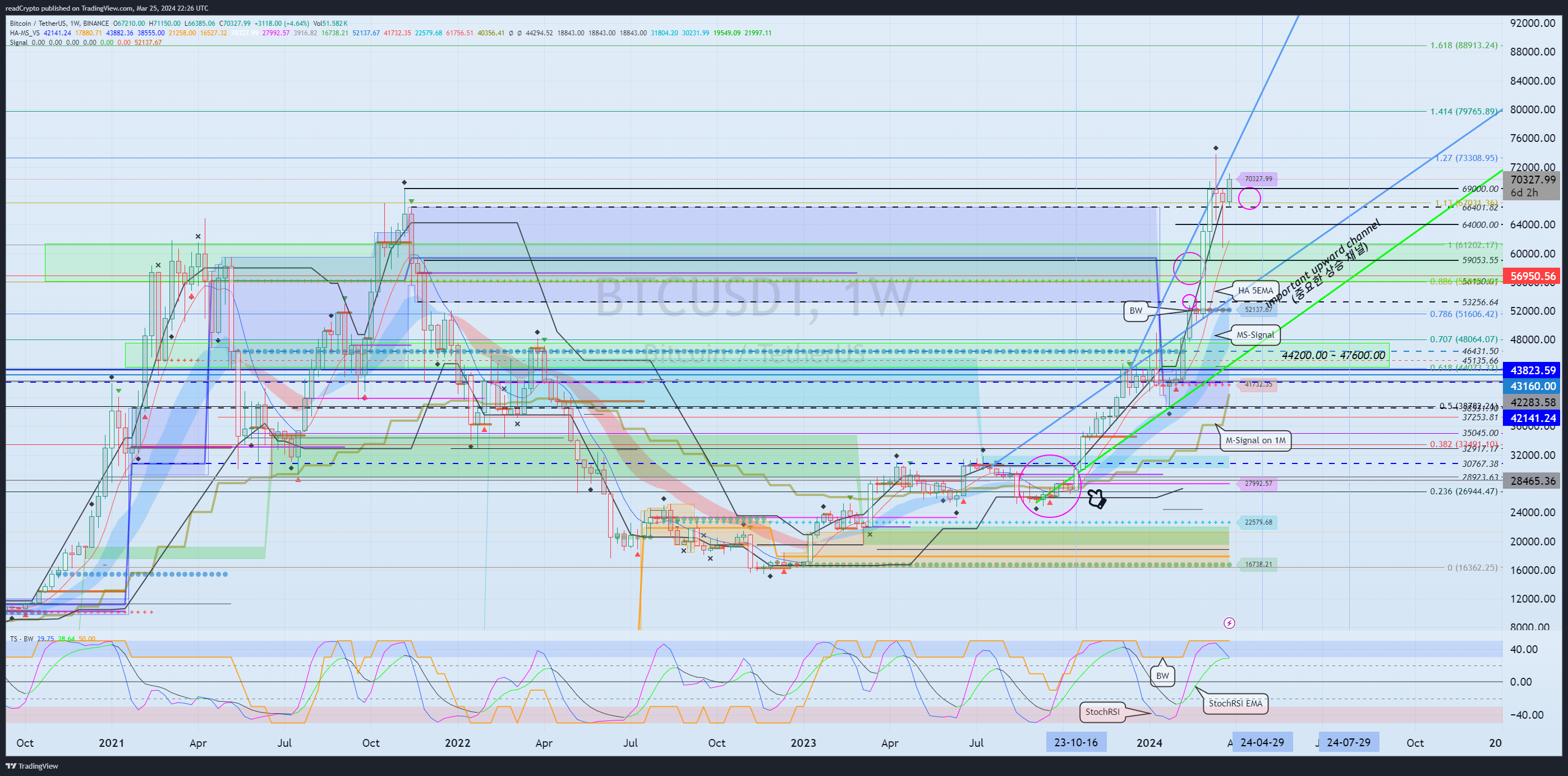Click the MS-Signal callout label
Screen dimensions: 1568x776
[x=1255, y=335]
